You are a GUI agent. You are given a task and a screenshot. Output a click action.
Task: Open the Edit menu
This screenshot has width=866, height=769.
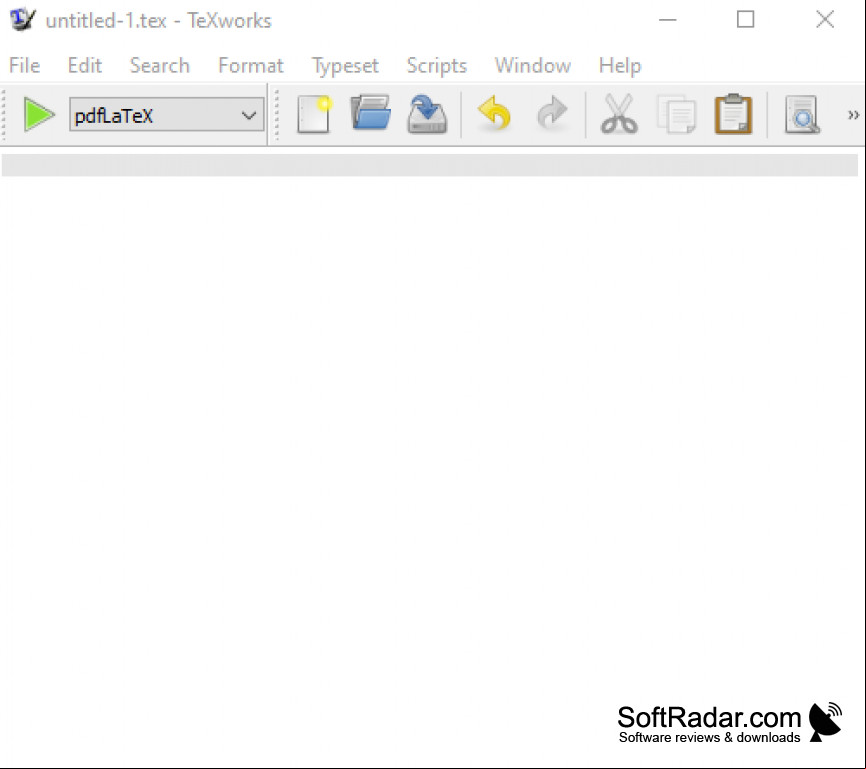[x=85, y=66]
